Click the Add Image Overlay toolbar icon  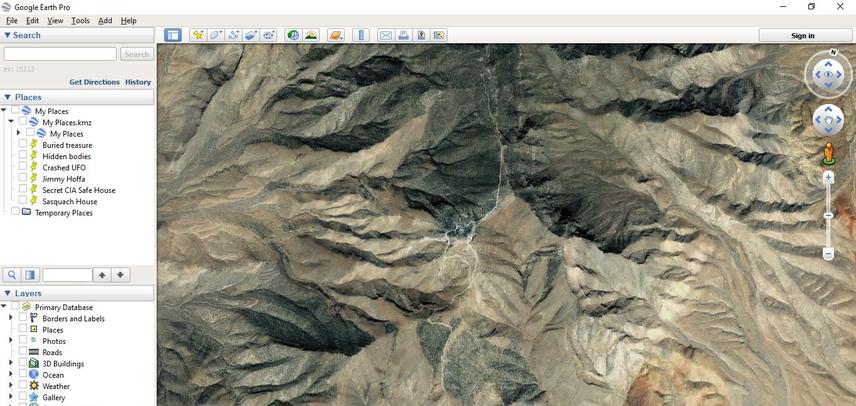251,35
